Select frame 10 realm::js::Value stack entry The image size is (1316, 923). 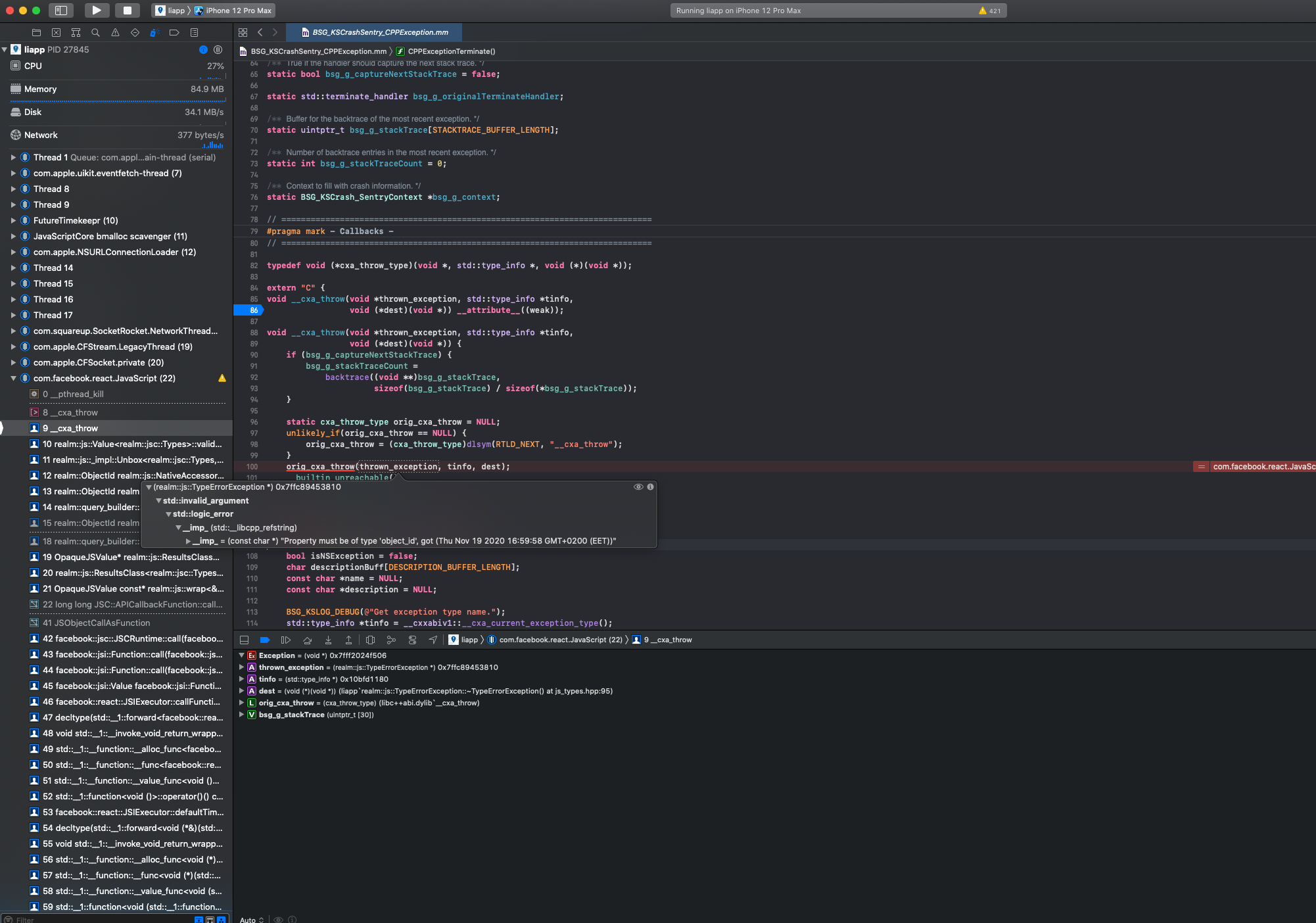click(131, 444)
